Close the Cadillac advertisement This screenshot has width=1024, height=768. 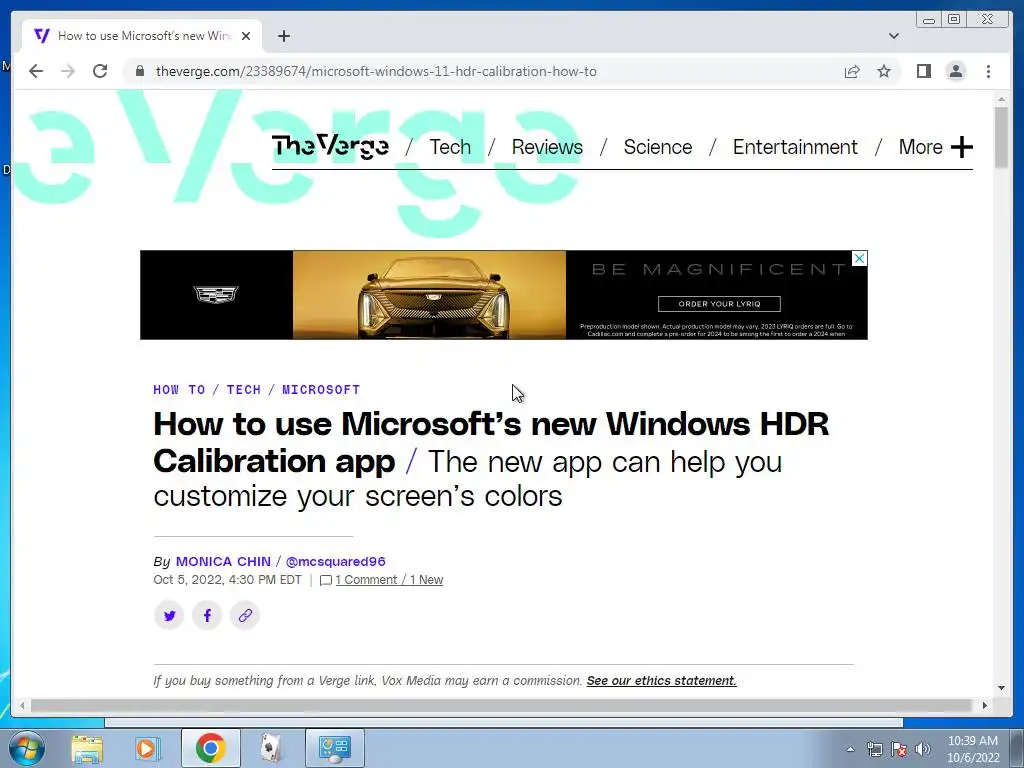[859, 259]
